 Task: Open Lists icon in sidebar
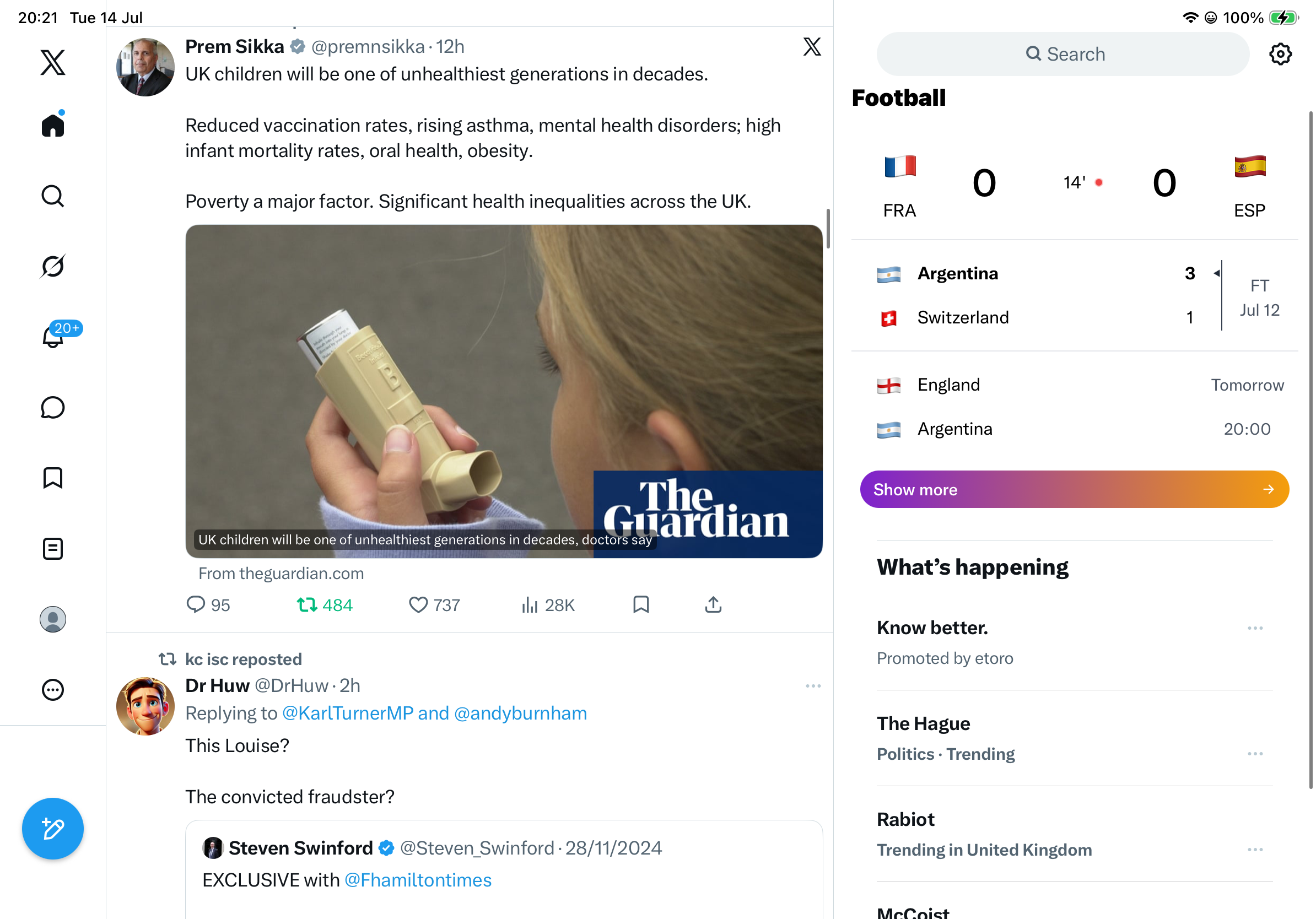[x=53, y=548]
